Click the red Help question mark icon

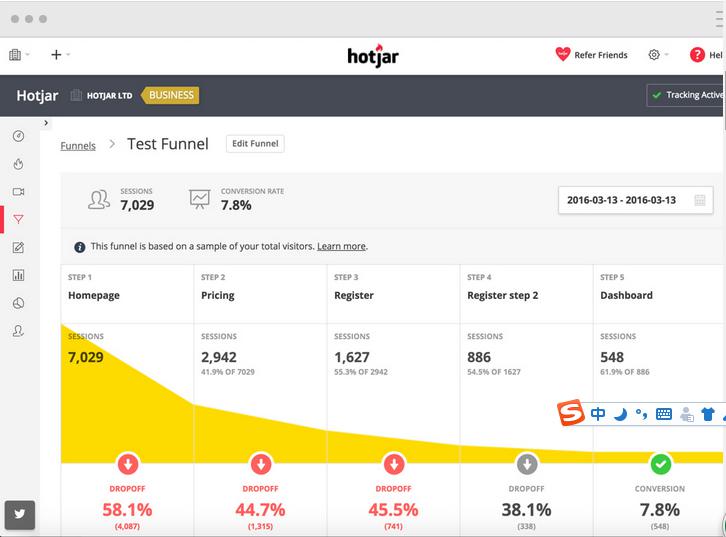coord(697,55)
